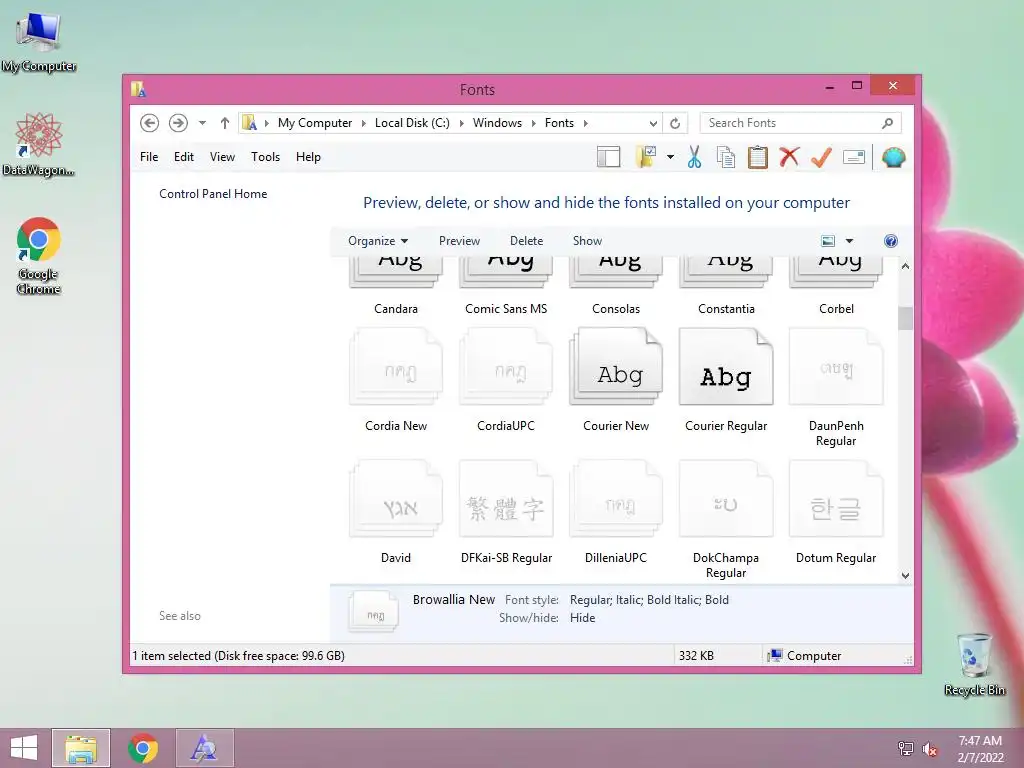The image size is (1024, 768).
Task: Open File Explorer from the taskbar
Action: 81,748
